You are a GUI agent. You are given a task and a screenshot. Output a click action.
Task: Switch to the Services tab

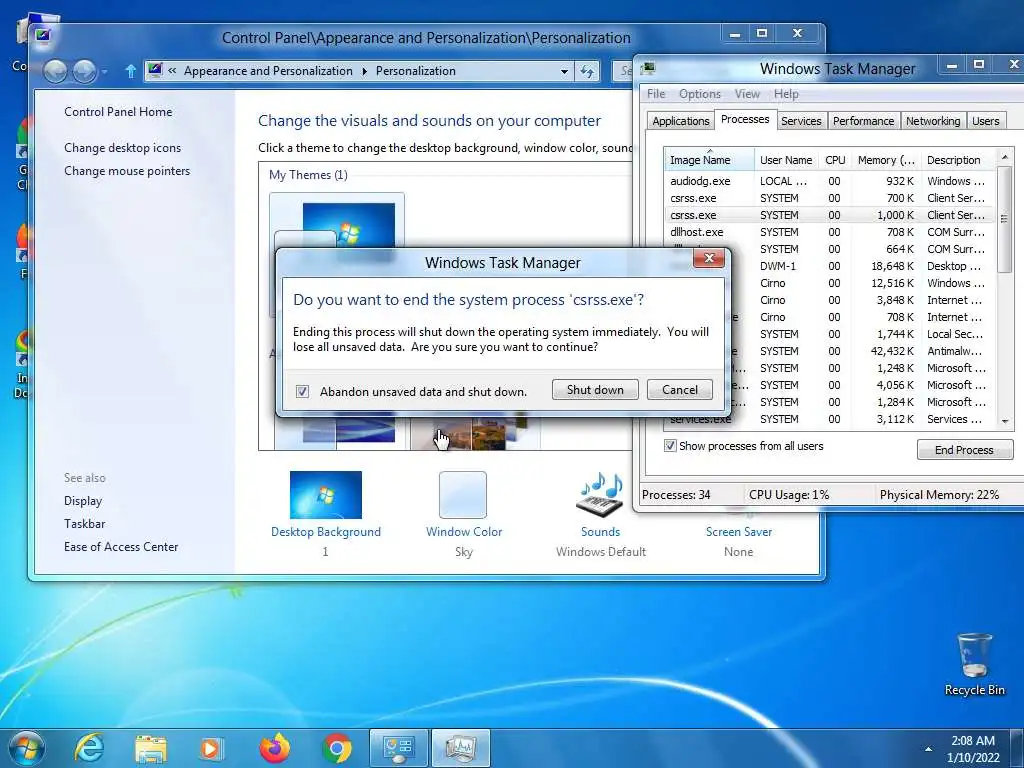click(801, 121)
